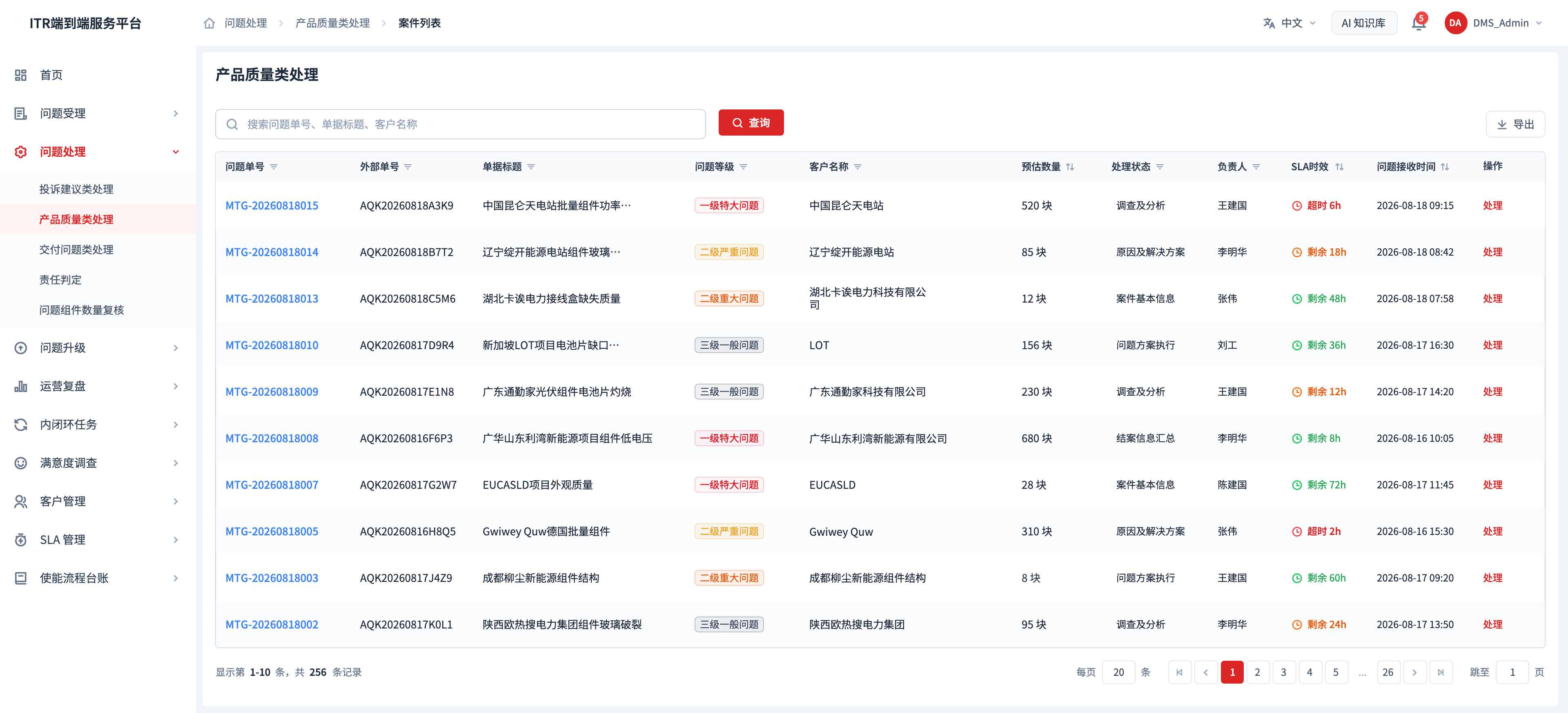Screen dimensions: 1568x713
Task: Open the 中文 language dropdown
Action: point(1289,23)
